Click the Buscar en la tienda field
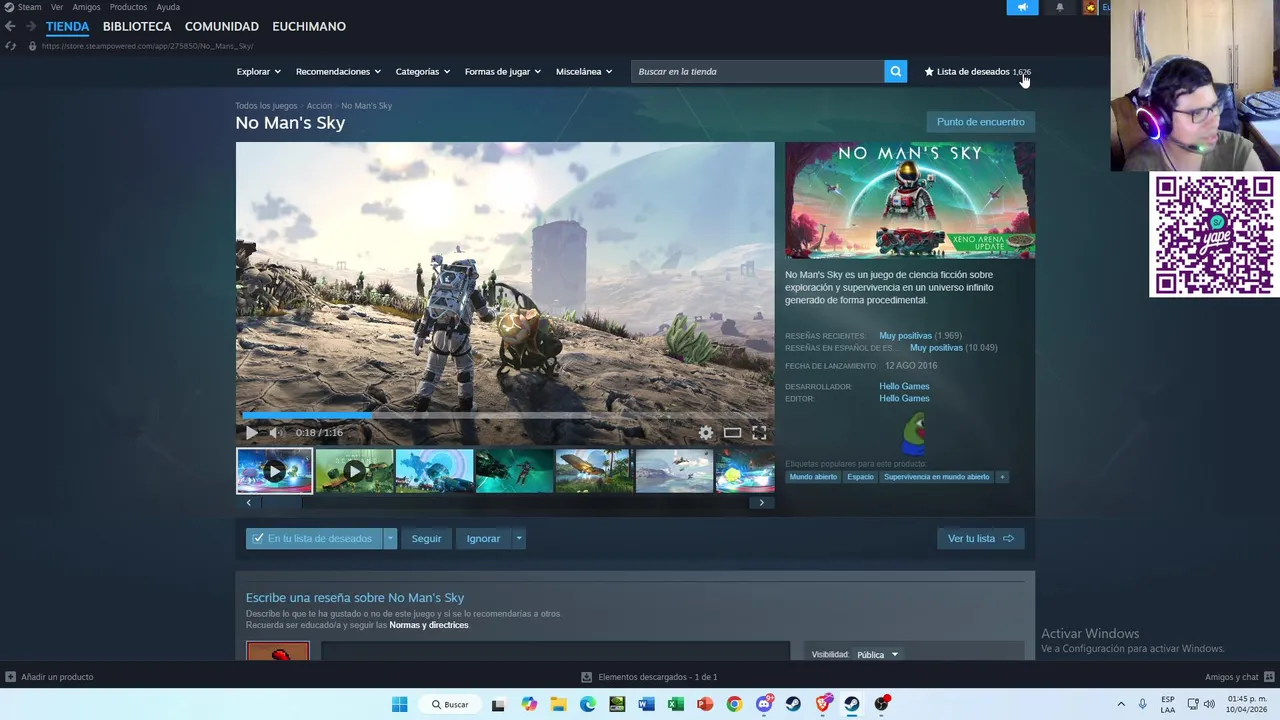Image resolution: width=1280 pixels, height=720 pixels. (758, 71)
